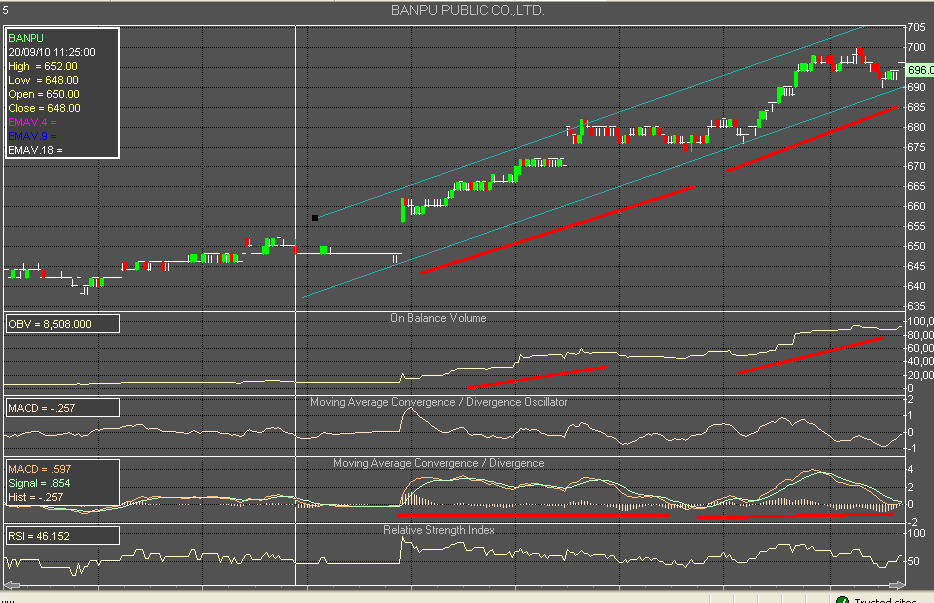The height and width of the screenshot is (603, 934).
Task: Select the black anchor point of the channel line
Action: (x=315, y=218)
